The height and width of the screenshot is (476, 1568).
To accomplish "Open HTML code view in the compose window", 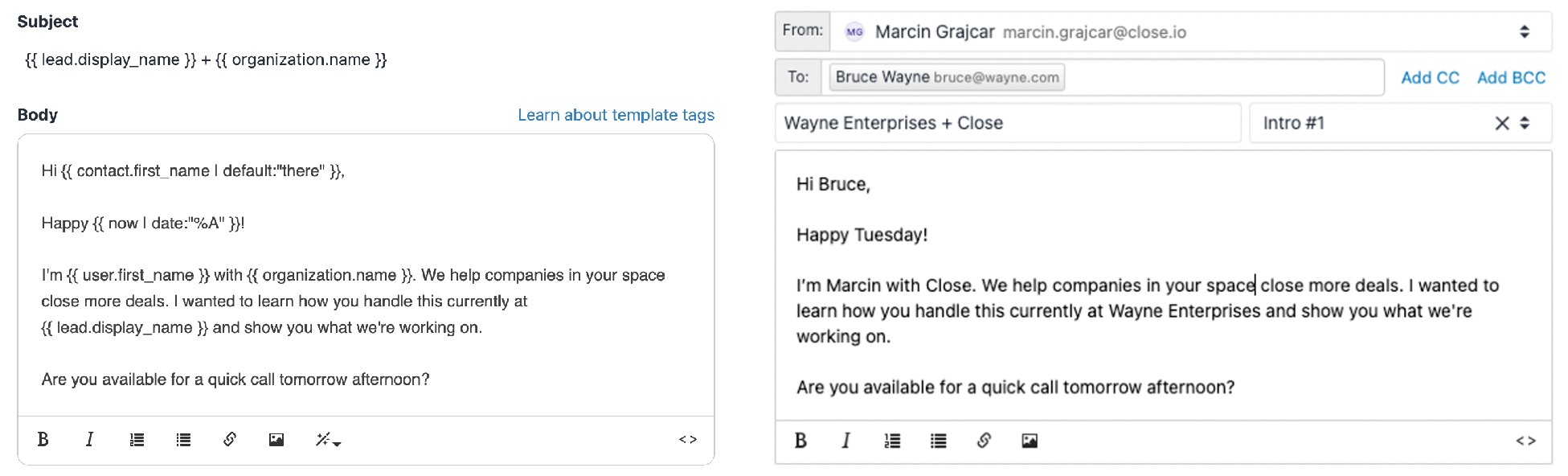I will tap(1525, 441).
